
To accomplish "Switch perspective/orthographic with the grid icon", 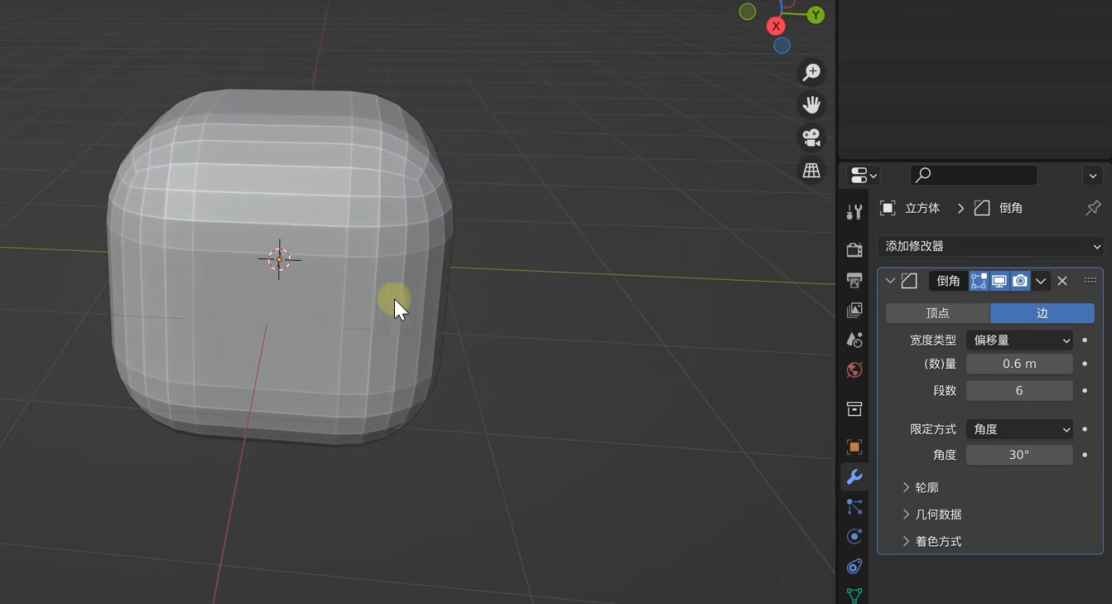I will tap(811, 170).
